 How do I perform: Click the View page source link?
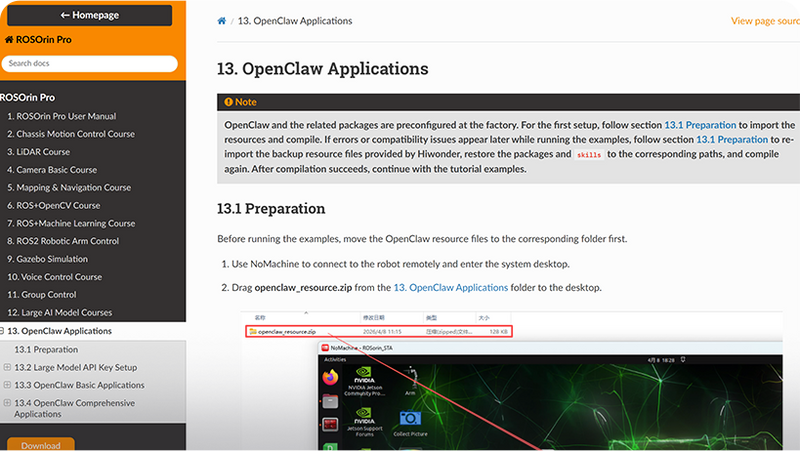(765, 21)
